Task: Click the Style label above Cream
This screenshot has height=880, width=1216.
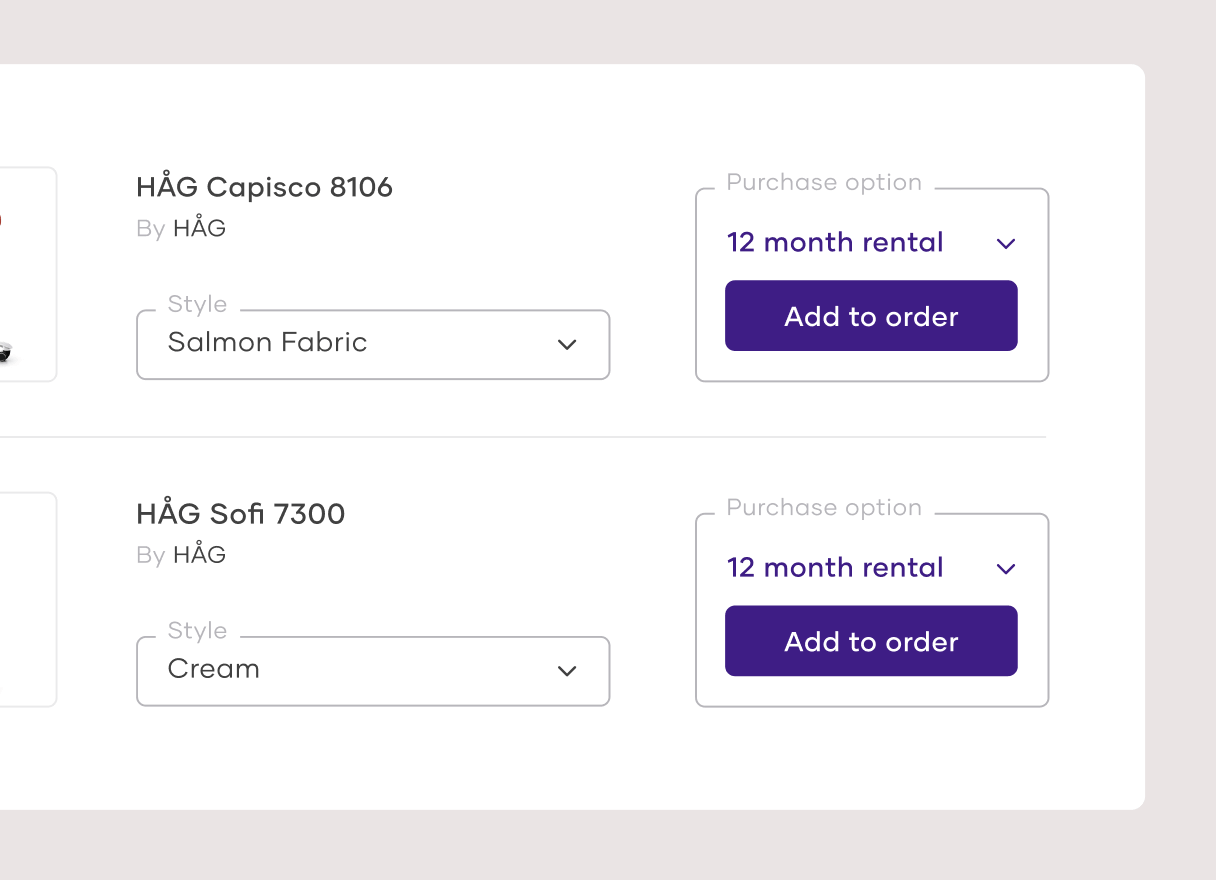Action: pos(197,630)
